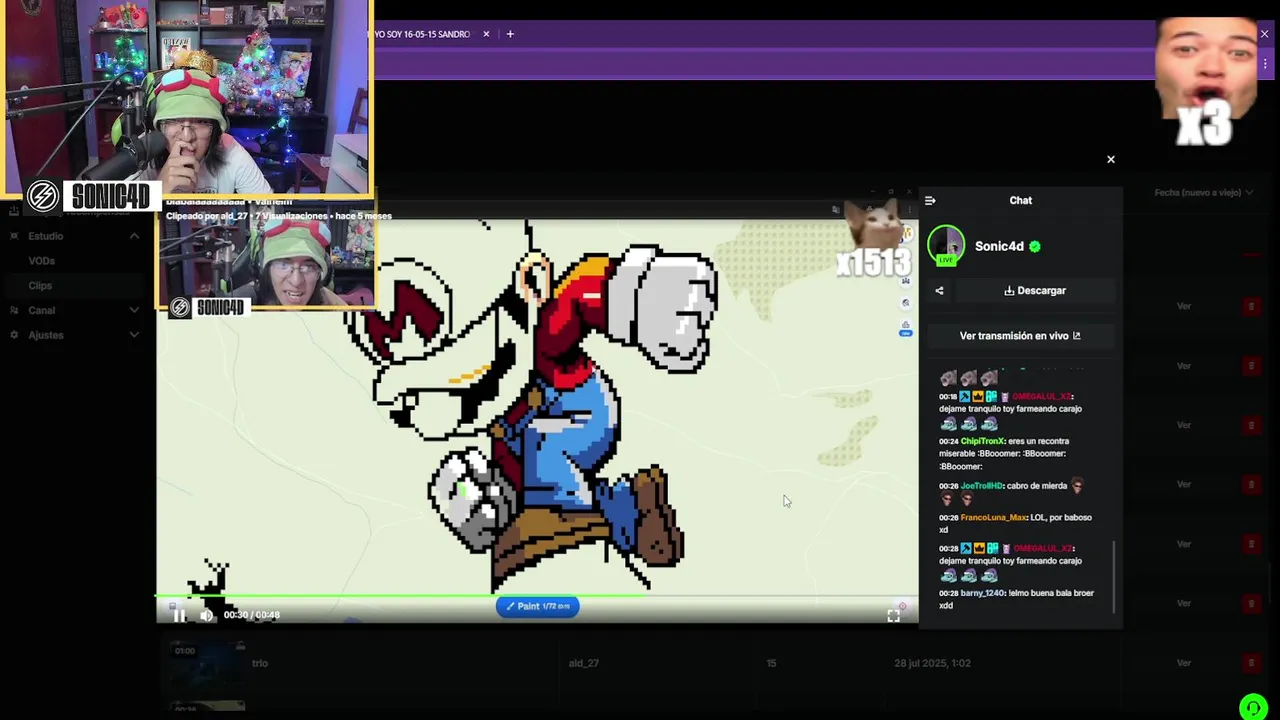Viewport: 1280px width, 720px height.
Task: Click OMEGALUL_X2 username at 00:18
Action: 1043,397
